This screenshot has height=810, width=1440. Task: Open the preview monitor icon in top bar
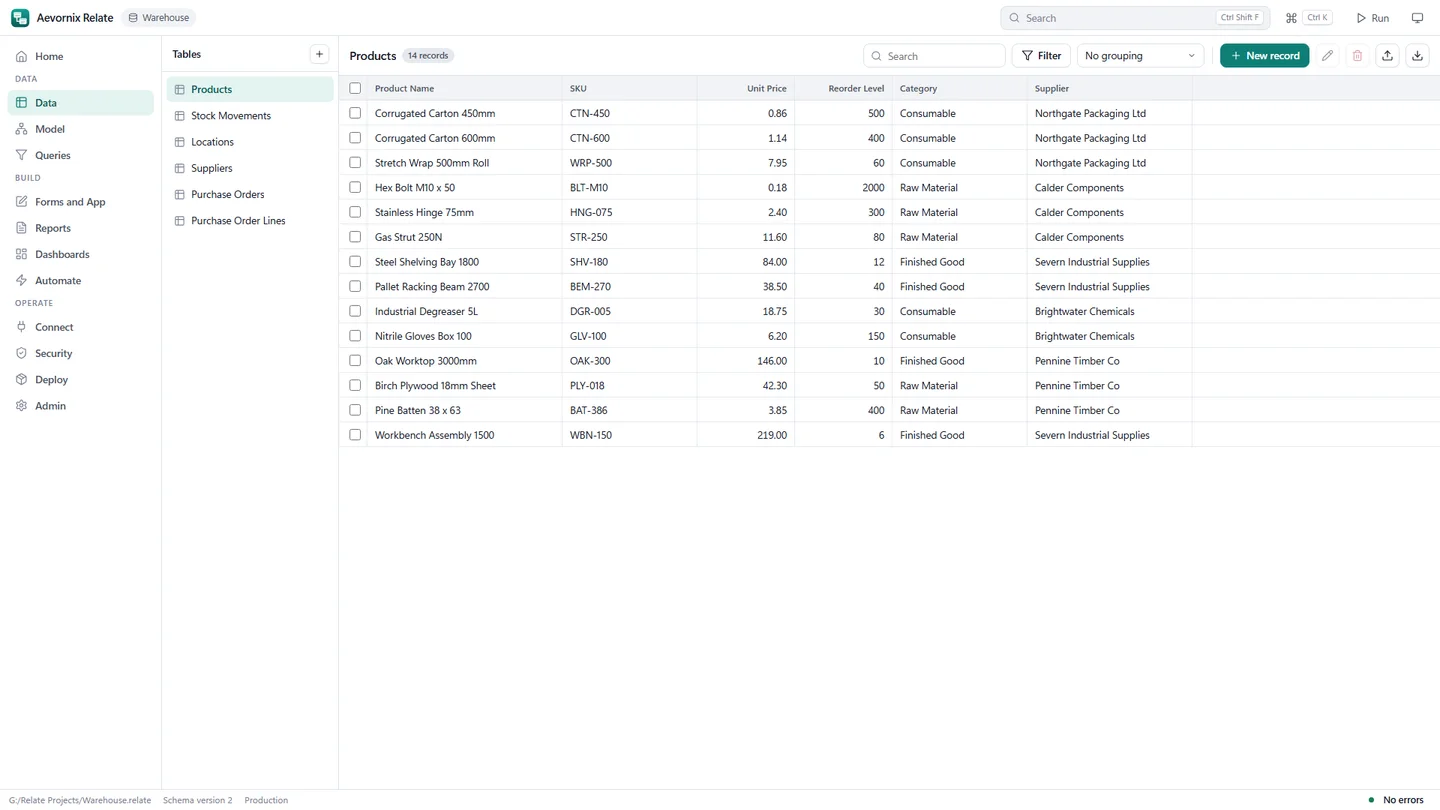pyautogui.click(x=1417, y=18)
